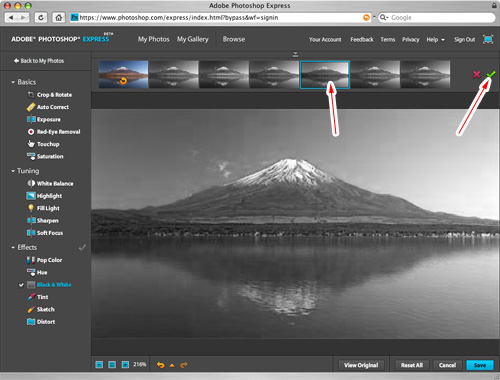Collapse the Effects section
This screenshot has width=500, height=380.
(x=13, y=247)
